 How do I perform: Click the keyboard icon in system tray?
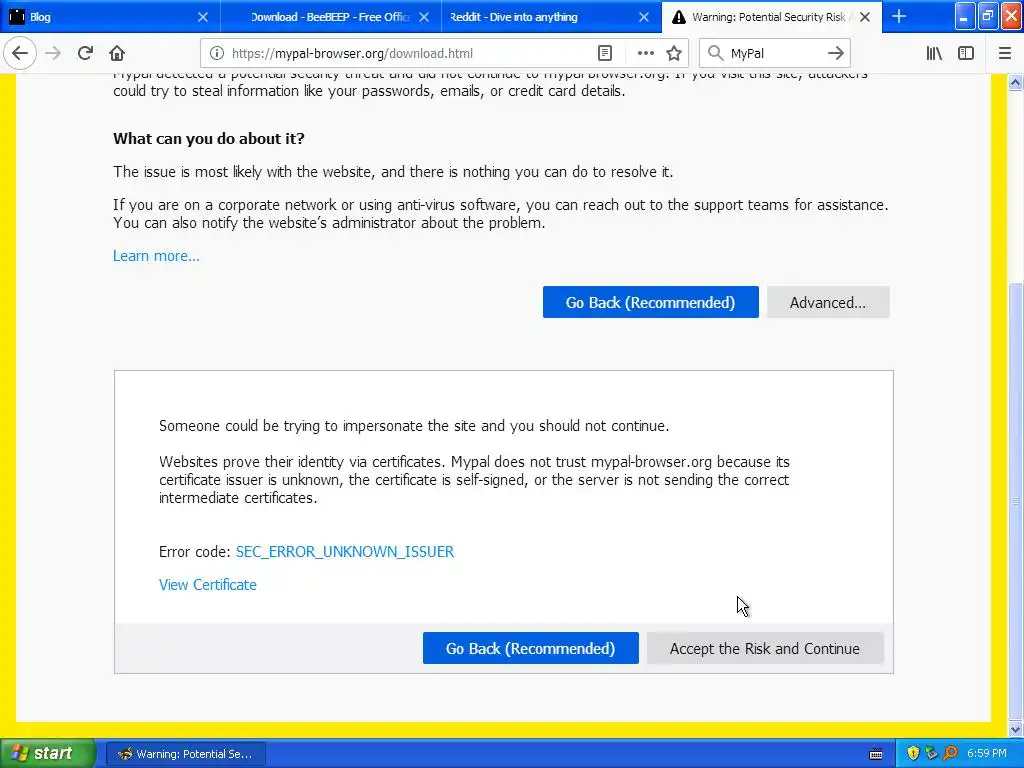876,754
